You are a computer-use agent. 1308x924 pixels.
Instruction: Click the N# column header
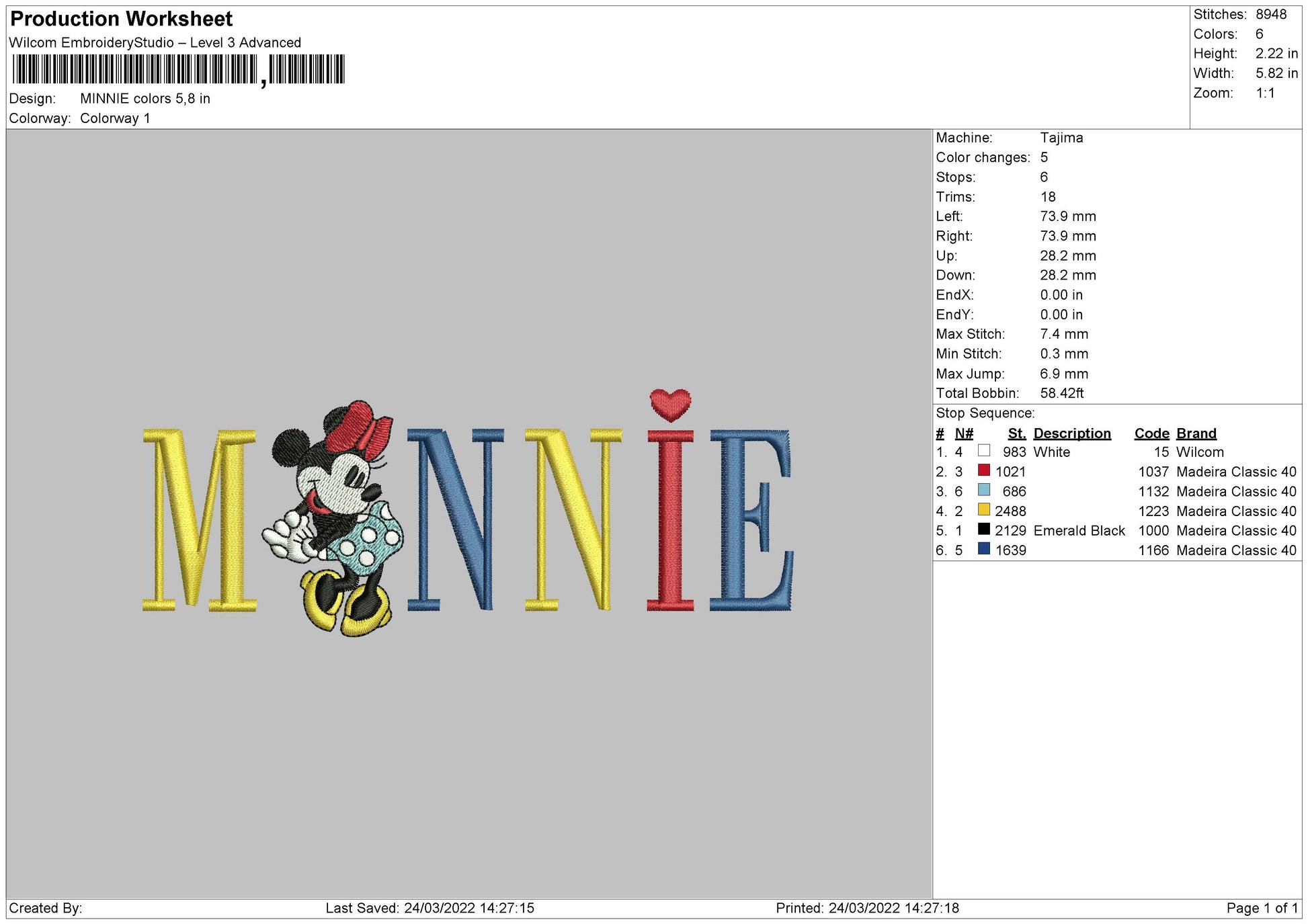964,433
